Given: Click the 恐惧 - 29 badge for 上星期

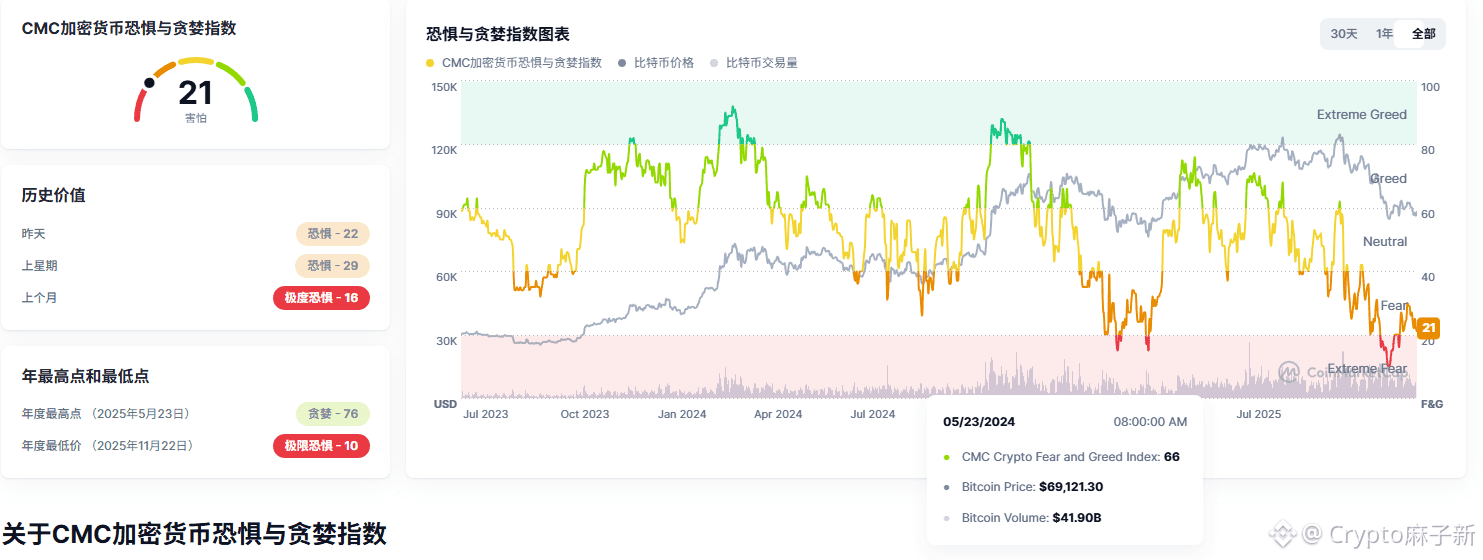Looking at the screenshot, I should pyautogui.click(x=333, y=266).
